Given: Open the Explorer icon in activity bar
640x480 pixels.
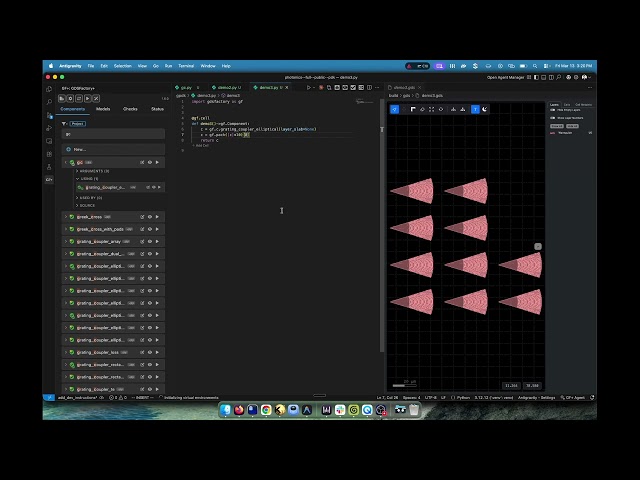Looking at the screenshot, I should click(x=49, y=89).
